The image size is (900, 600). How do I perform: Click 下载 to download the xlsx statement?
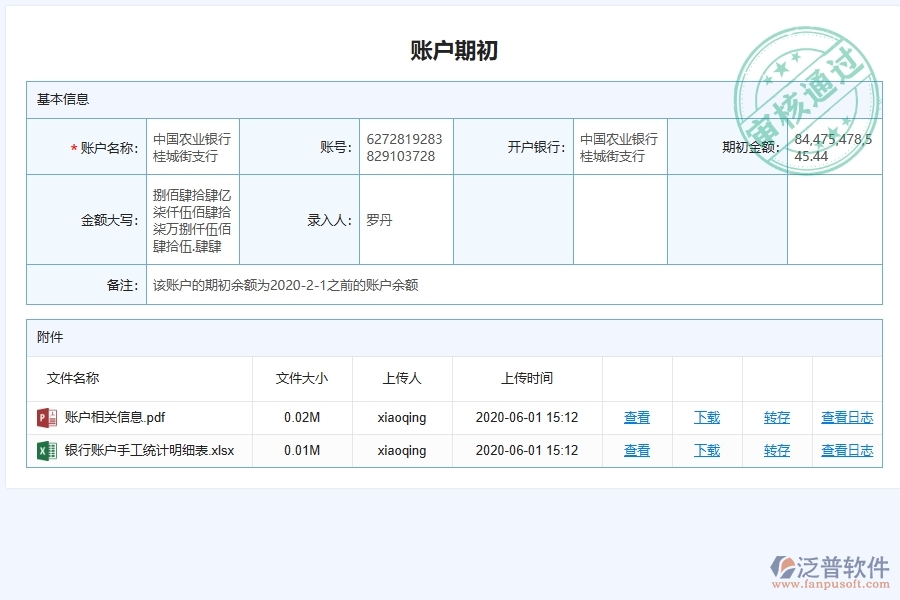coord(706,450)
